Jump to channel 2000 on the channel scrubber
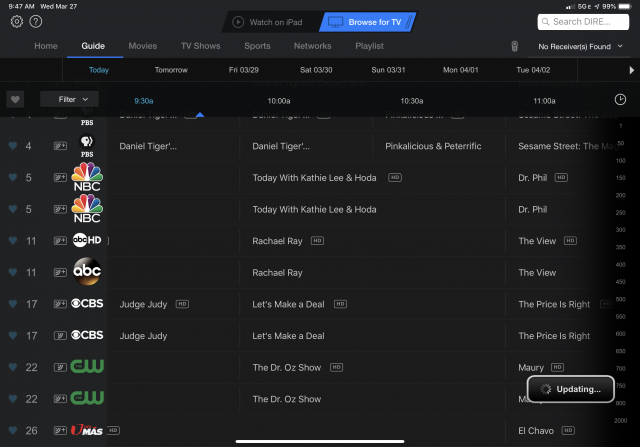Screen dimensions: 640x447 point(620,420)
